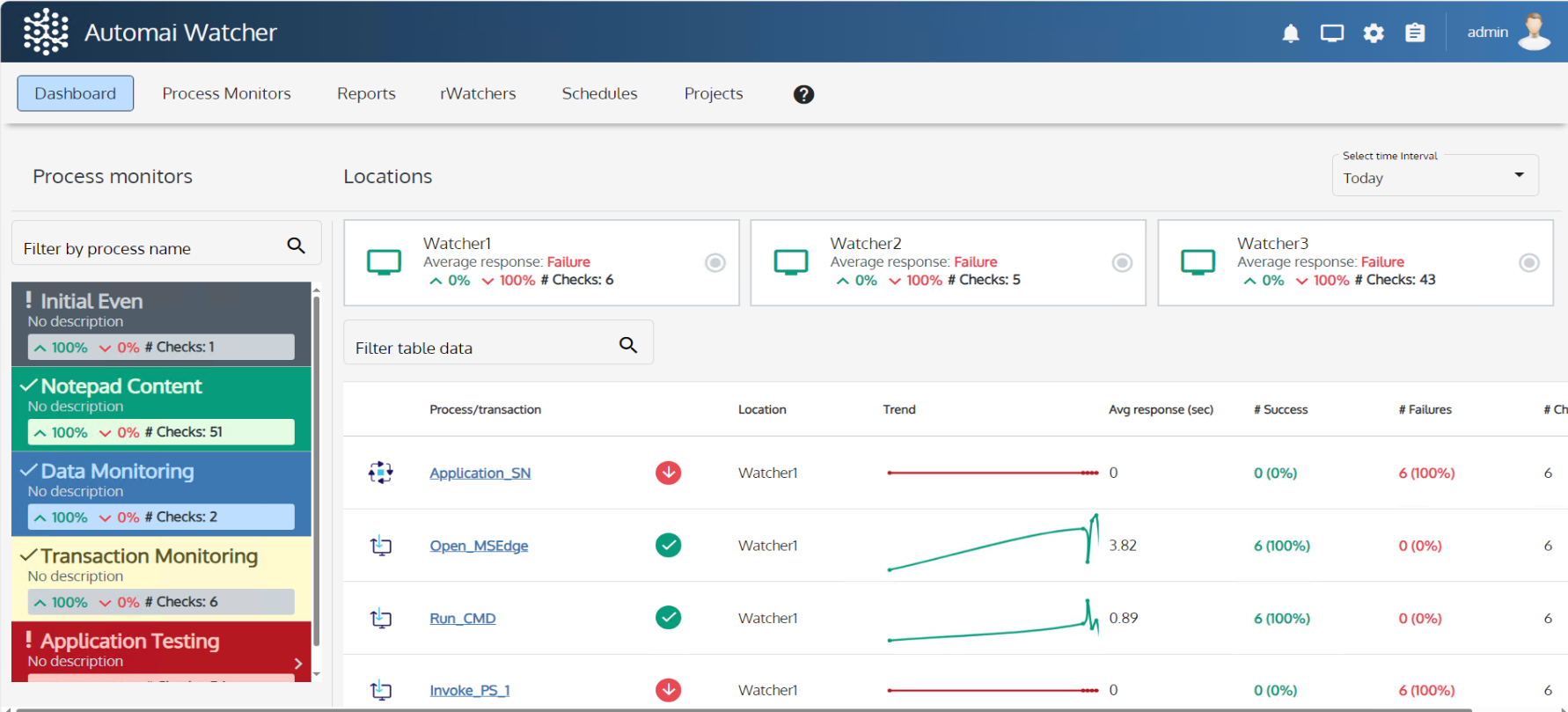This screenshot has height=712, width=1568.
Task: Select the Notepad Content process monitor
Action: click(x=161, y=409)
